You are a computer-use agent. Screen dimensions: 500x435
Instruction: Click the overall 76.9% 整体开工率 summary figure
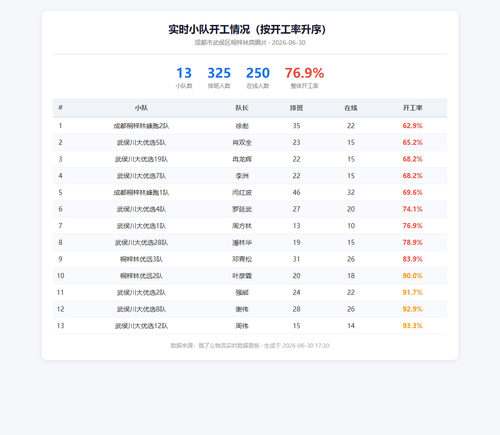[x=304, y=73]
